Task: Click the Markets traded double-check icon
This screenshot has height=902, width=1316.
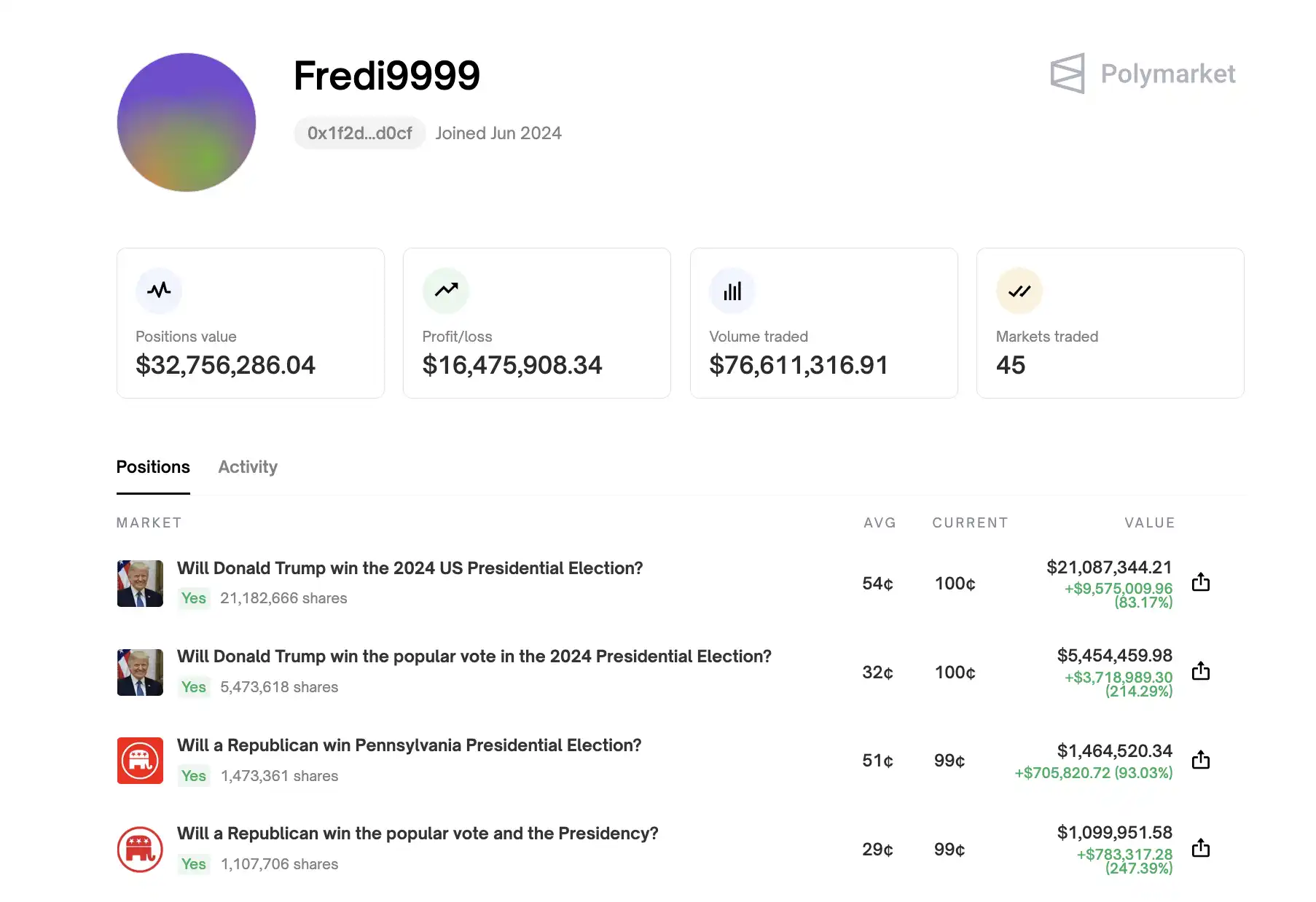Action: pyautogui.click(x=1019, y=291)
